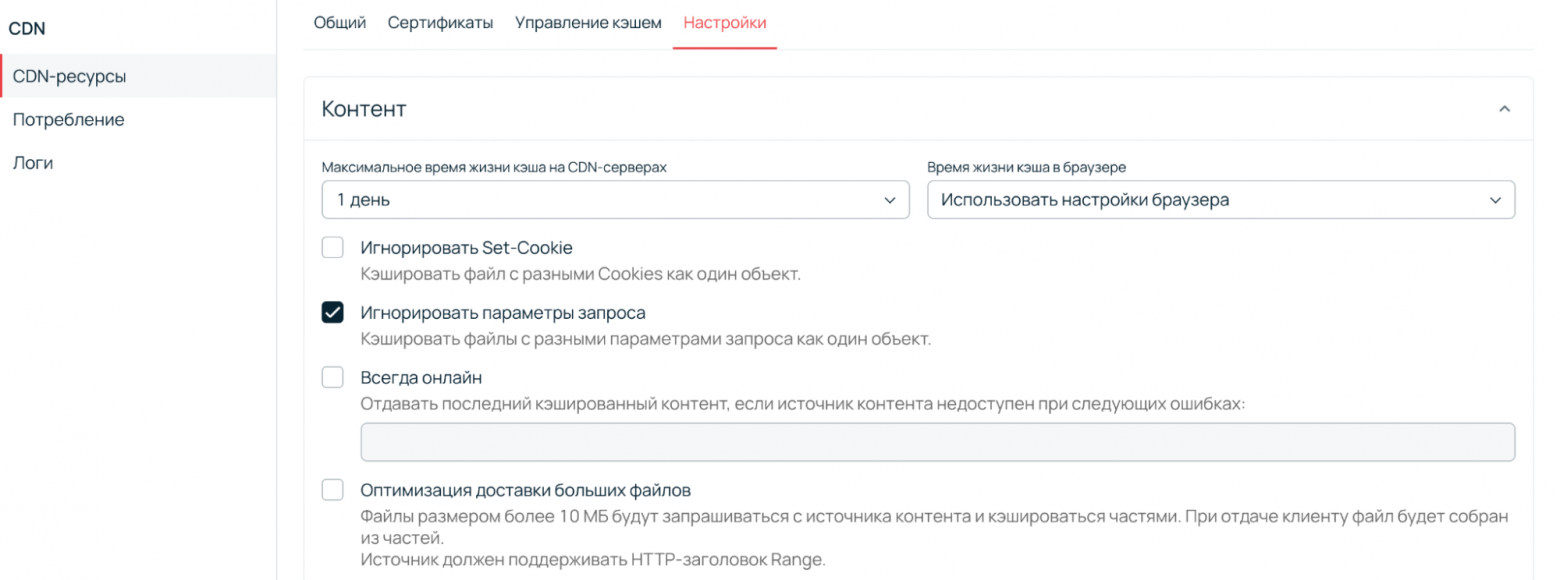
Task: Open the browser cache lifetime dropdown
Action: [1222, 199]
